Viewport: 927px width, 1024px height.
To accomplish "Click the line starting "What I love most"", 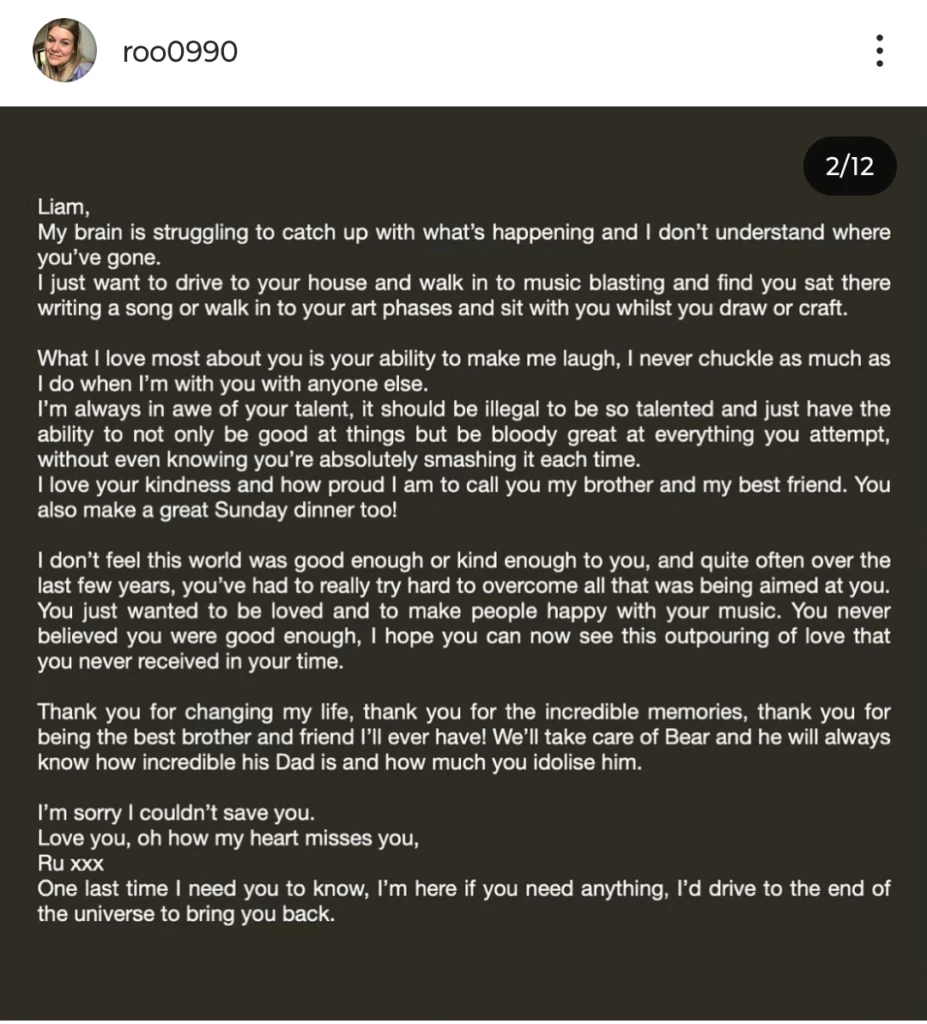I will click(463, 359).
